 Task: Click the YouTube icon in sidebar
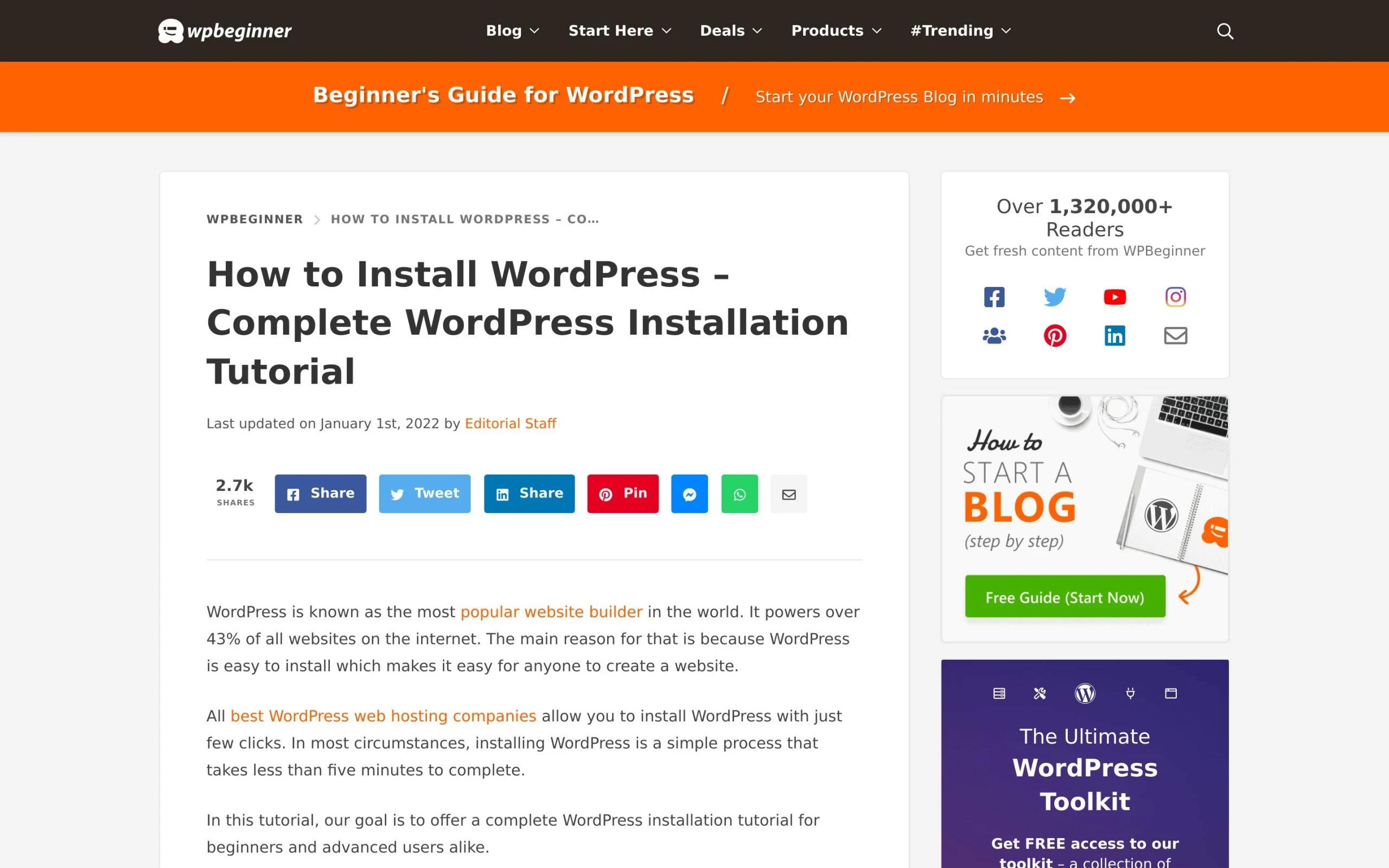click(x=1114, y=297)
